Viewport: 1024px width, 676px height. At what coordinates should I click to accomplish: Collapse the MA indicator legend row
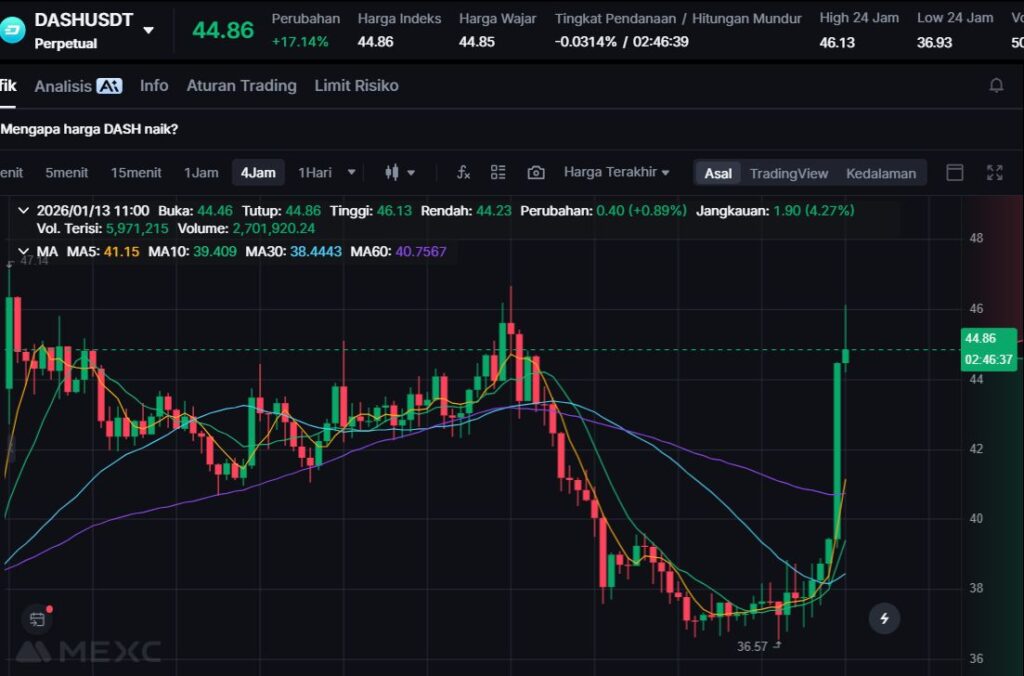point(23,251)
